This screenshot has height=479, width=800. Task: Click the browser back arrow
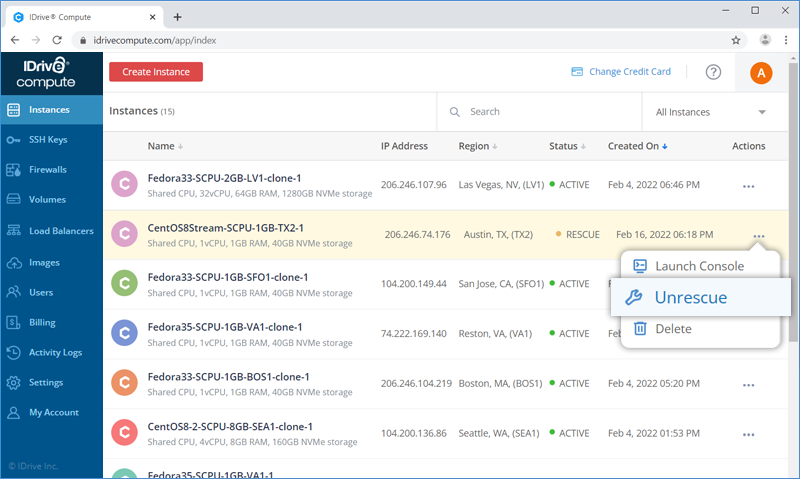click(15, 40)
